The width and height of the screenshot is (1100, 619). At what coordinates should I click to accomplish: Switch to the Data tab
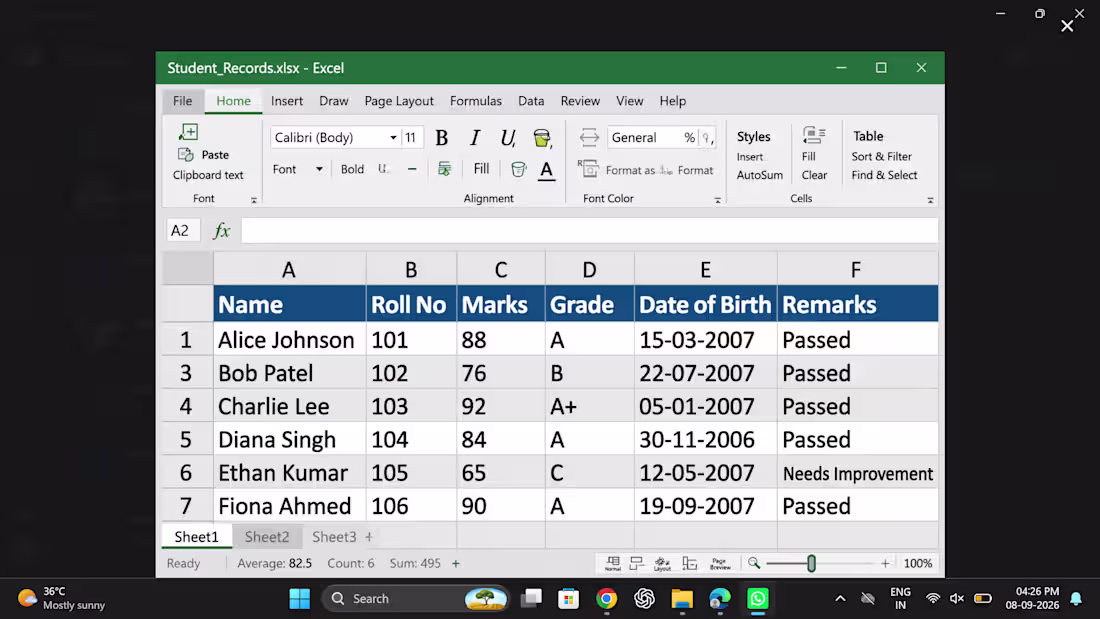(531, 101)
